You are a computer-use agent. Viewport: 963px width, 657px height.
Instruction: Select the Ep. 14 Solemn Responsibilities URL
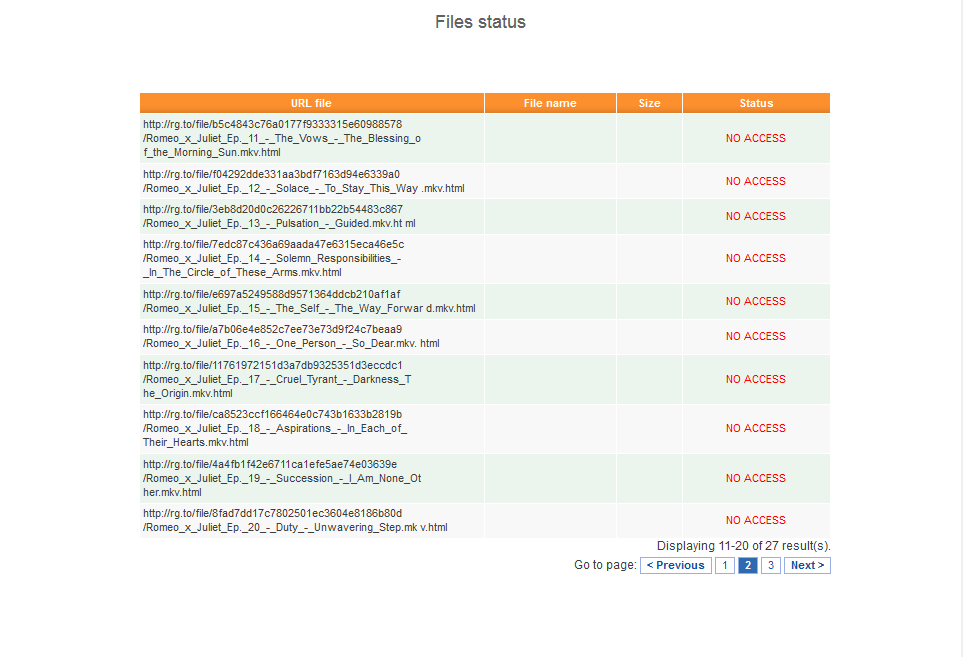(x=273, y=258)
